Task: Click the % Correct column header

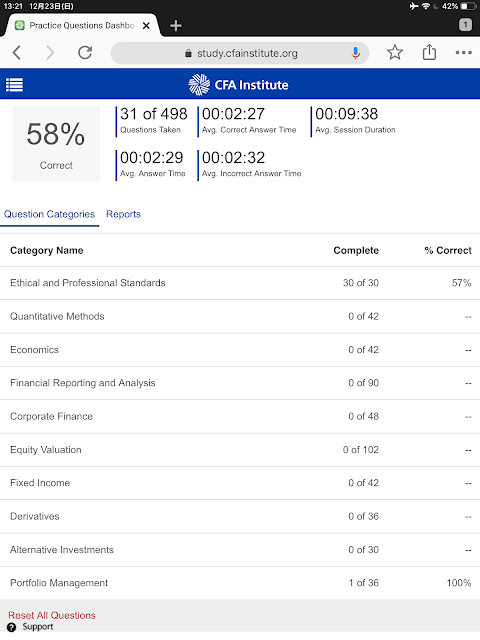Action: point(448,250)
